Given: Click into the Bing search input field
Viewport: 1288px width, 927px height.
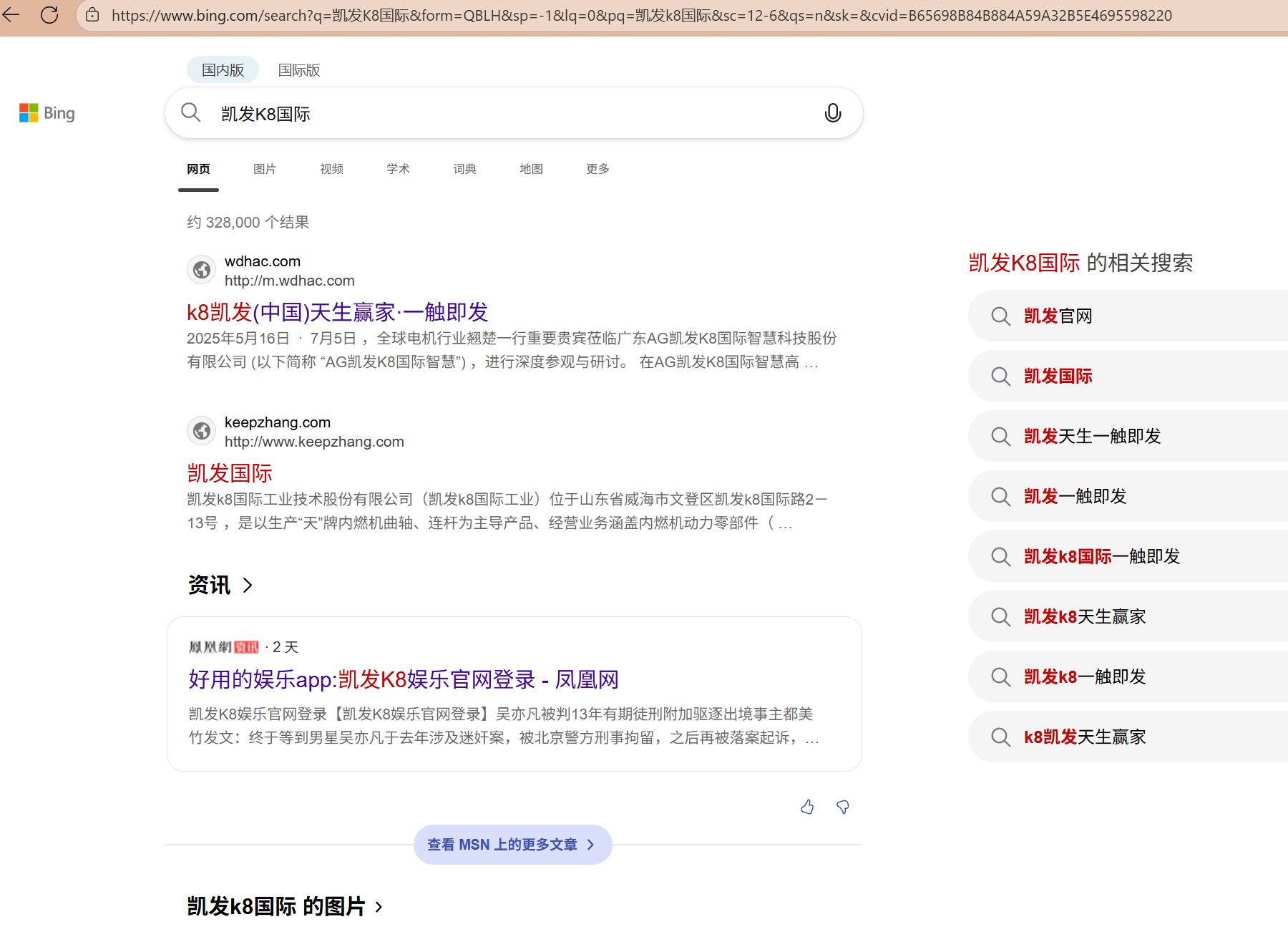Looking at the screenshot, I should pyautogui.click(x=514, y=113).
